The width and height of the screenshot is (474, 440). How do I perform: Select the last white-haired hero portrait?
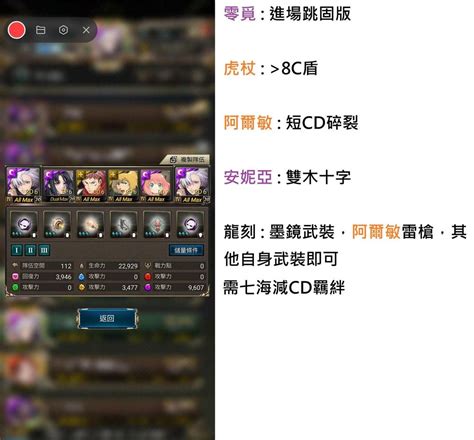pos(192,185)
